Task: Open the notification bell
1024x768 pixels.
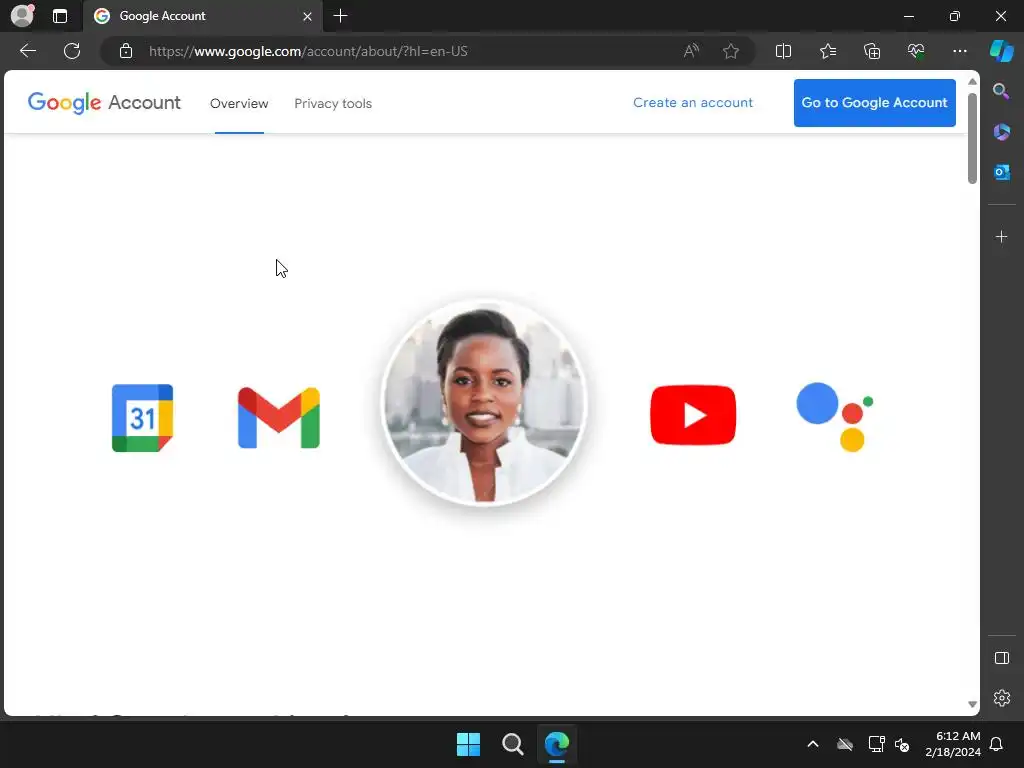Action: click(x=996, y=744)
